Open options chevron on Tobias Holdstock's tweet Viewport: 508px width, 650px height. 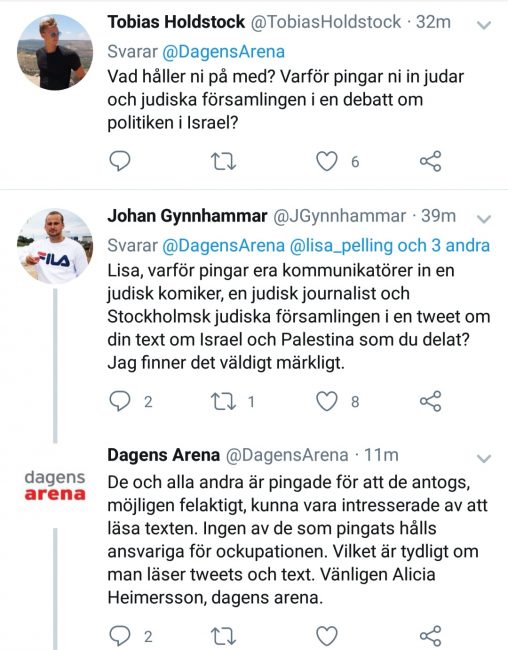coord(484,25)
